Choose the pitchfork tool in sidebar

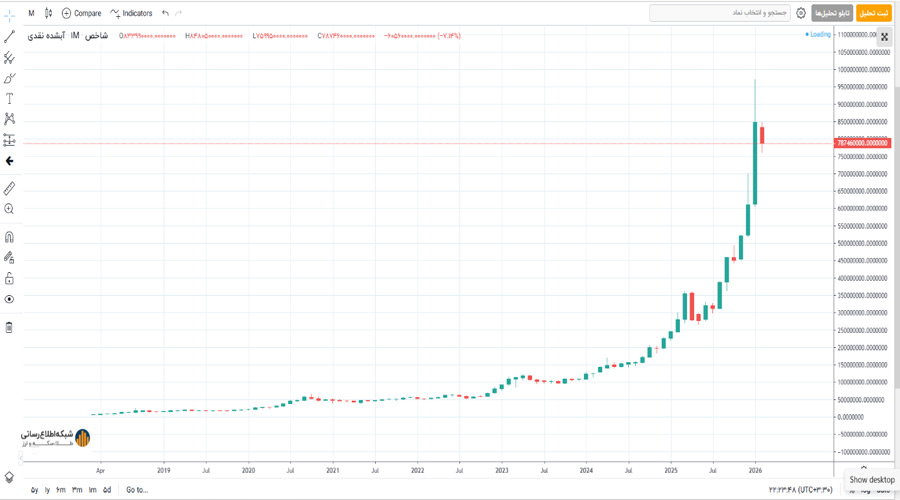(x=9, y=57)
